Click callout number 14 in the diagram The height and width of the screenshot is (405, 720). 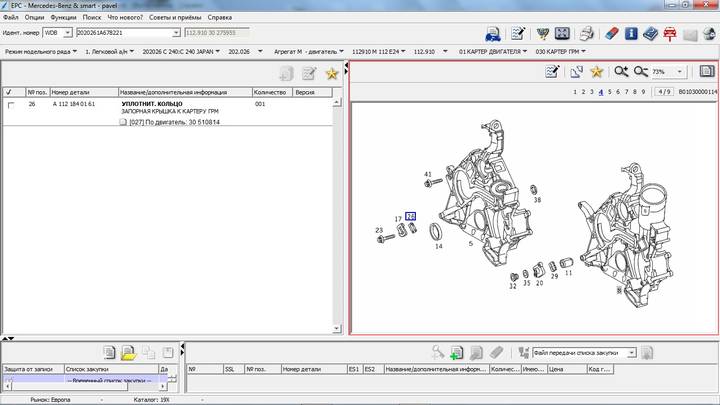(x=438, y=246)
